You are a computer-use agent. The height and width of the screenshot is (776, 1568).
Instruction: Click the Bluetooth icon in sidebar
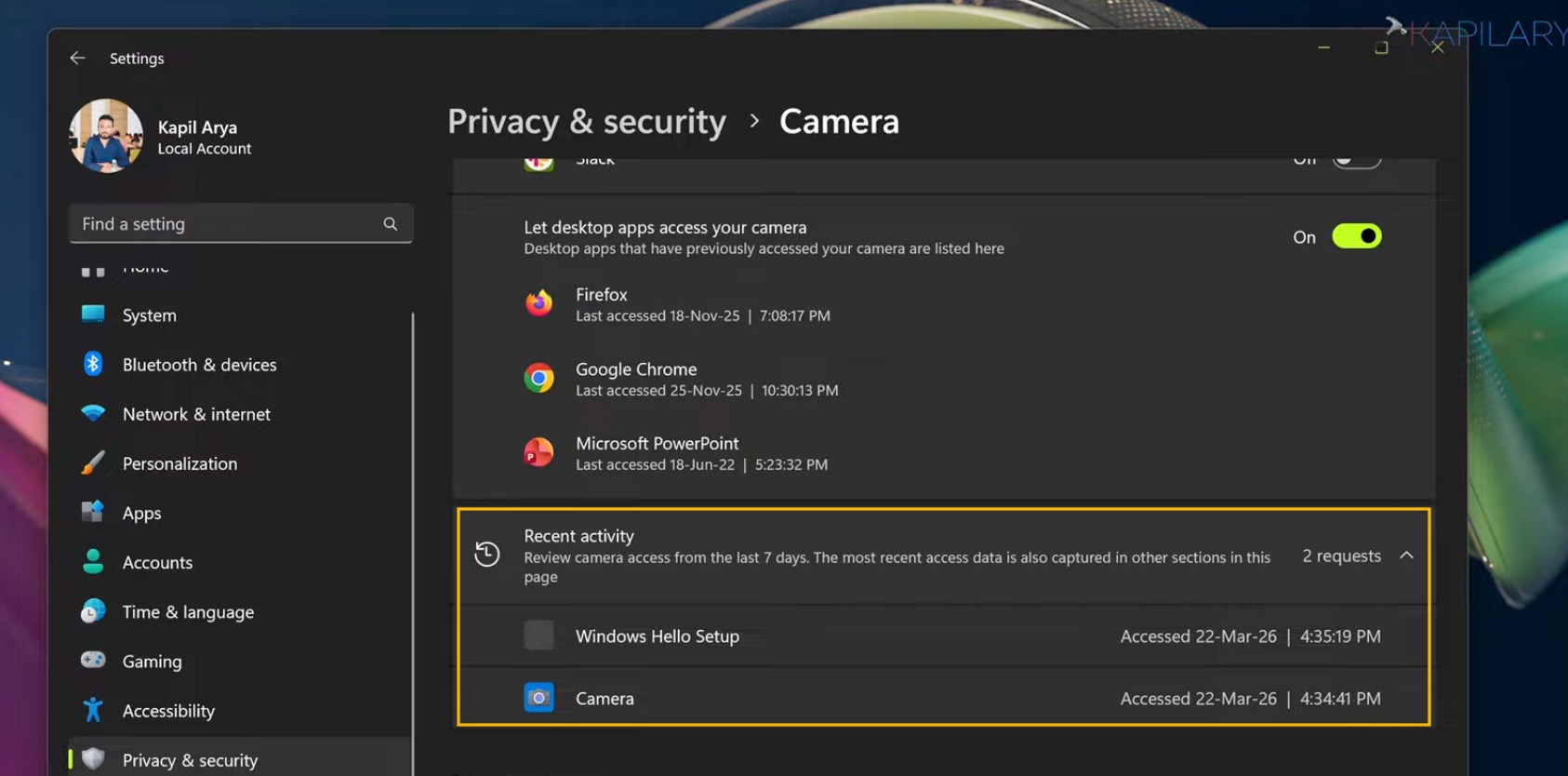(93, 364)
